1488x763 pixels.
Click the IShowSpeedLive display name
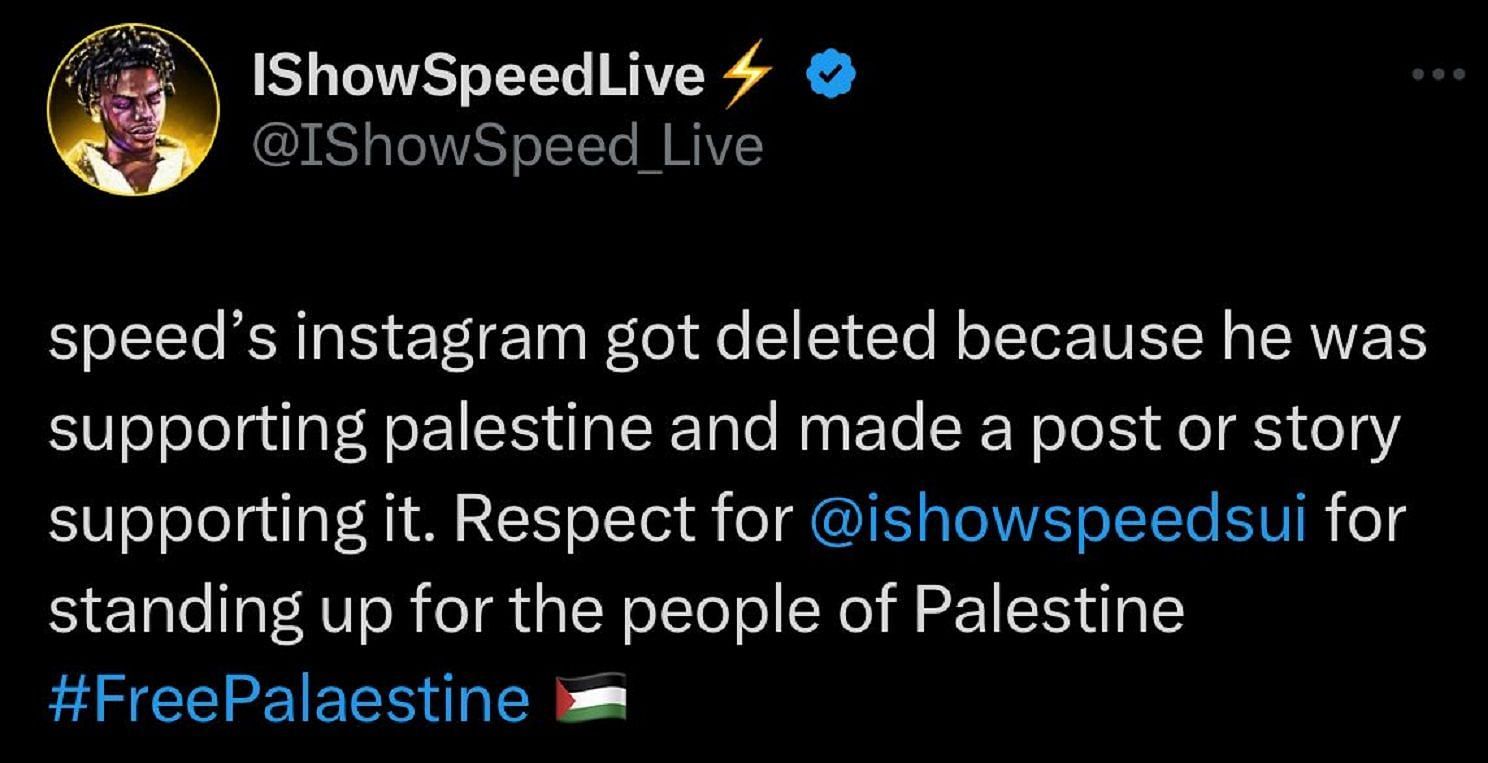(x=480, y=78)
